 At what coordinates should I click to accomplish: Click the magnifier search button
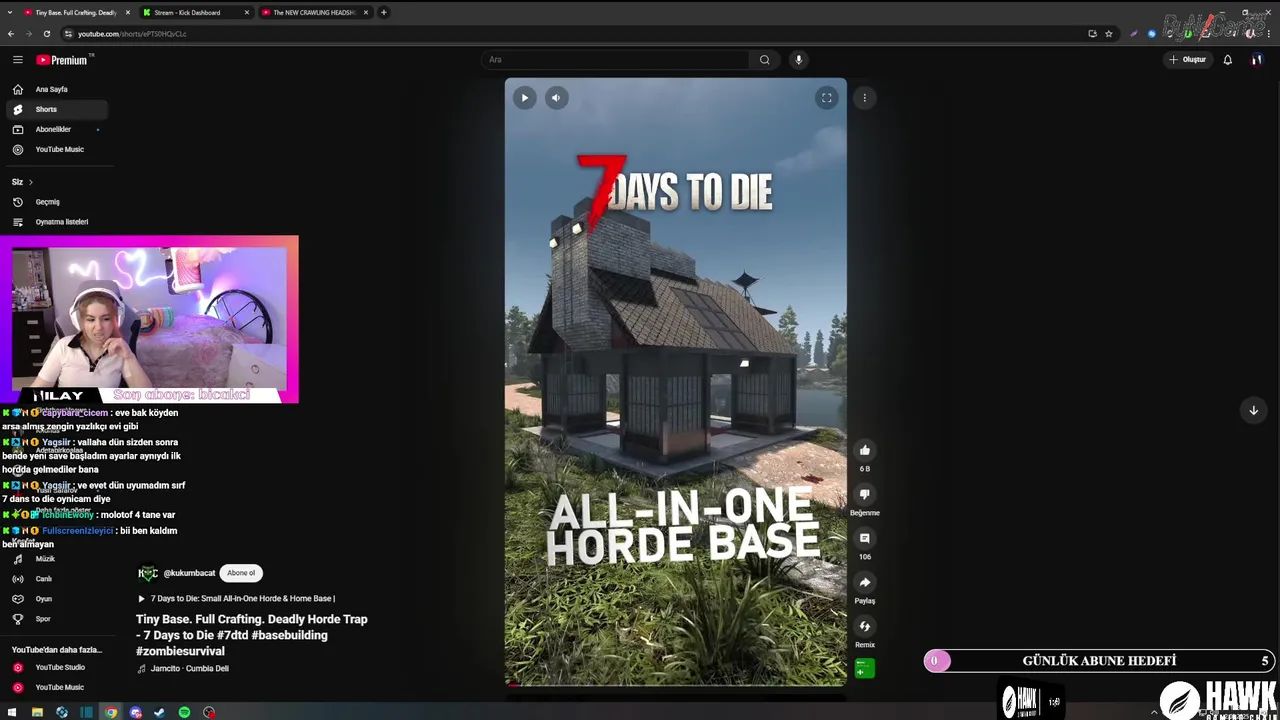(764, 60)
